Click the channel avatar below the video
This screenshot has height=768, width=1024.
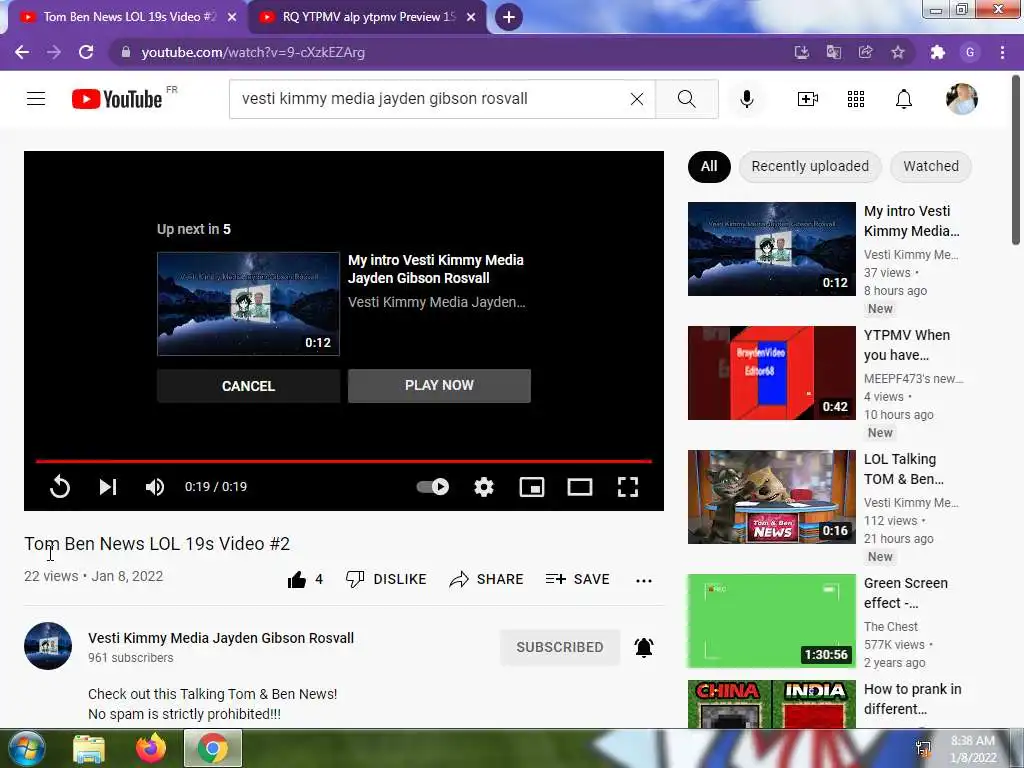click(x=48, y=646)
